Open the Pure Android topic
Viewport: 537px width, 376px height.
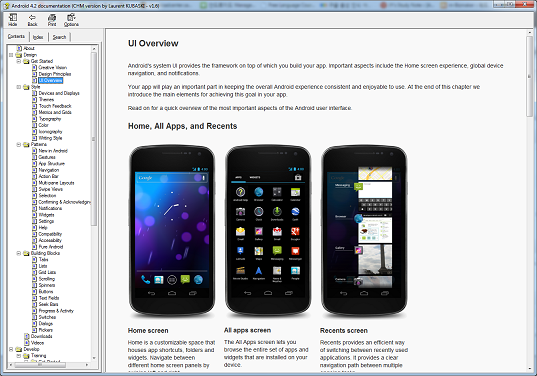(51, 247)
